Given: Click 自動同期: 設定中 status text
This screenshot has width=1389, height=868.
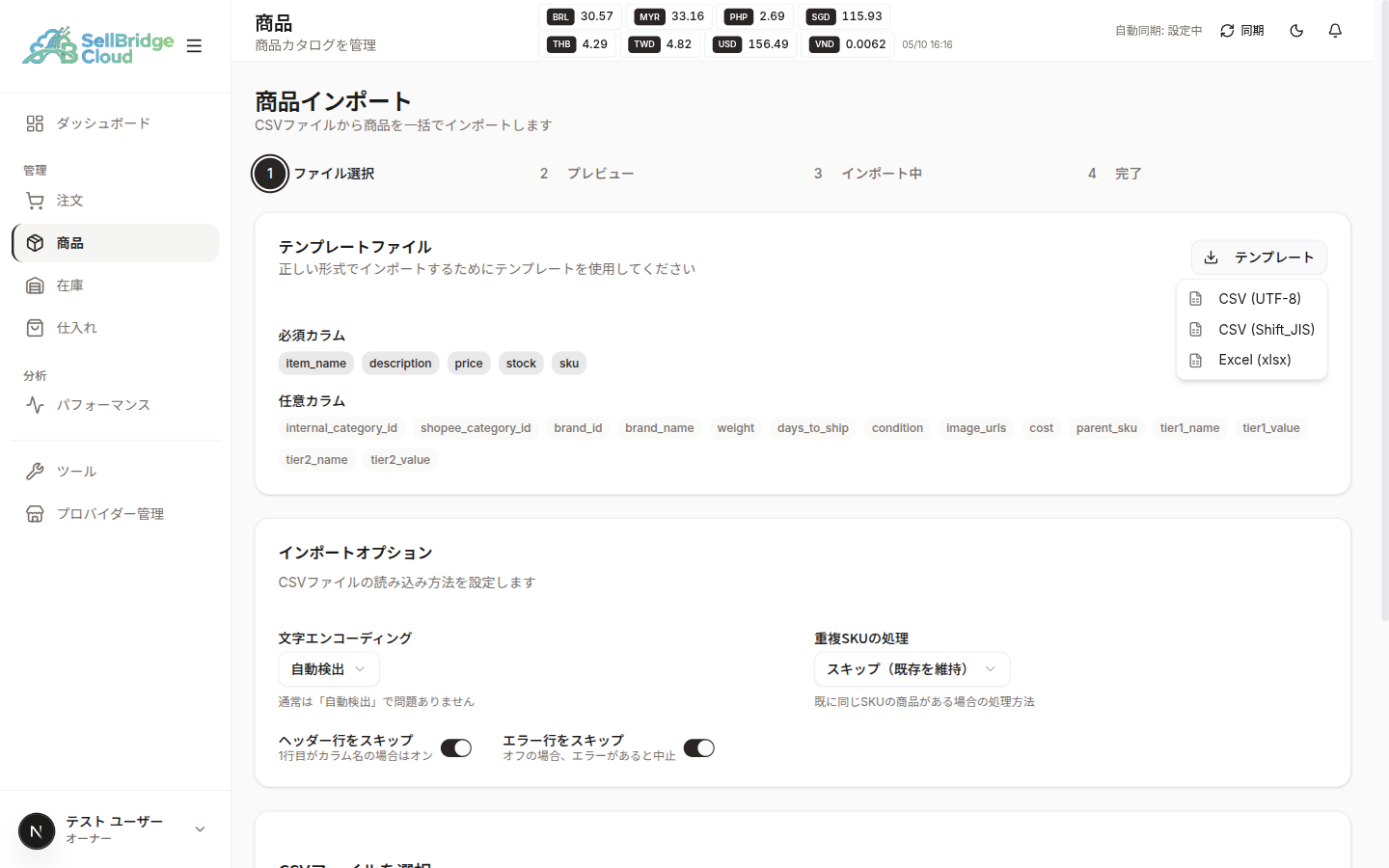Looking at the screenshot, I should point(1158,31).
